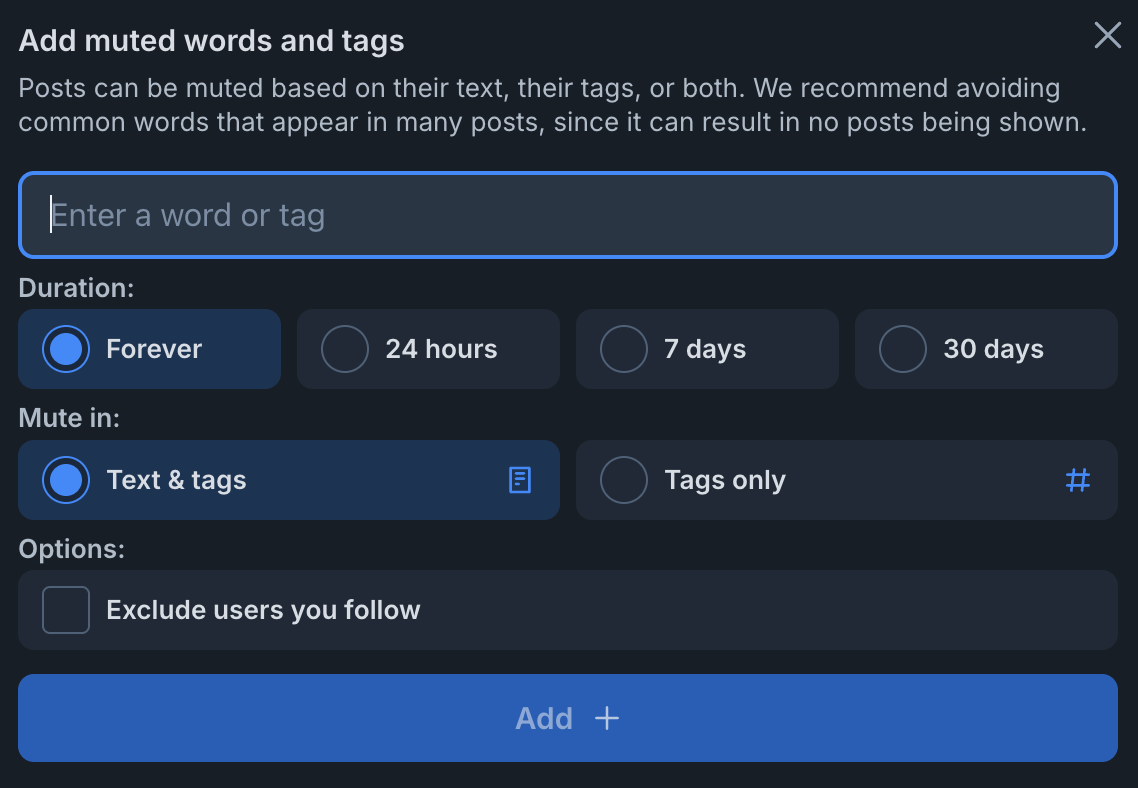This screenshot has height=788, width=1138.
Task: Select the Text & tags radio circle
Action: coord(66,480)
